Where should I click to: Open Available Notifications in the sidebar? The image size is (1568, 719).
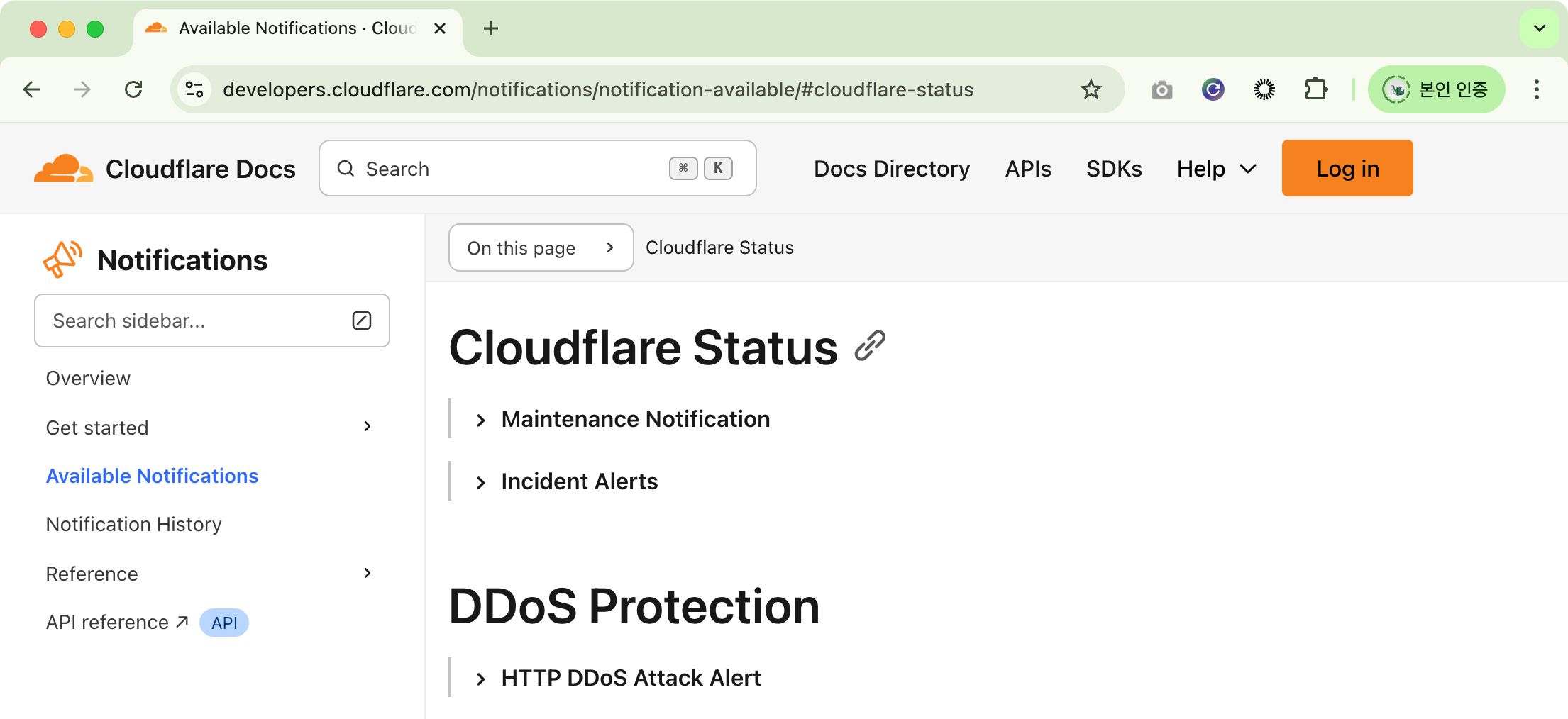pos(152,476)
